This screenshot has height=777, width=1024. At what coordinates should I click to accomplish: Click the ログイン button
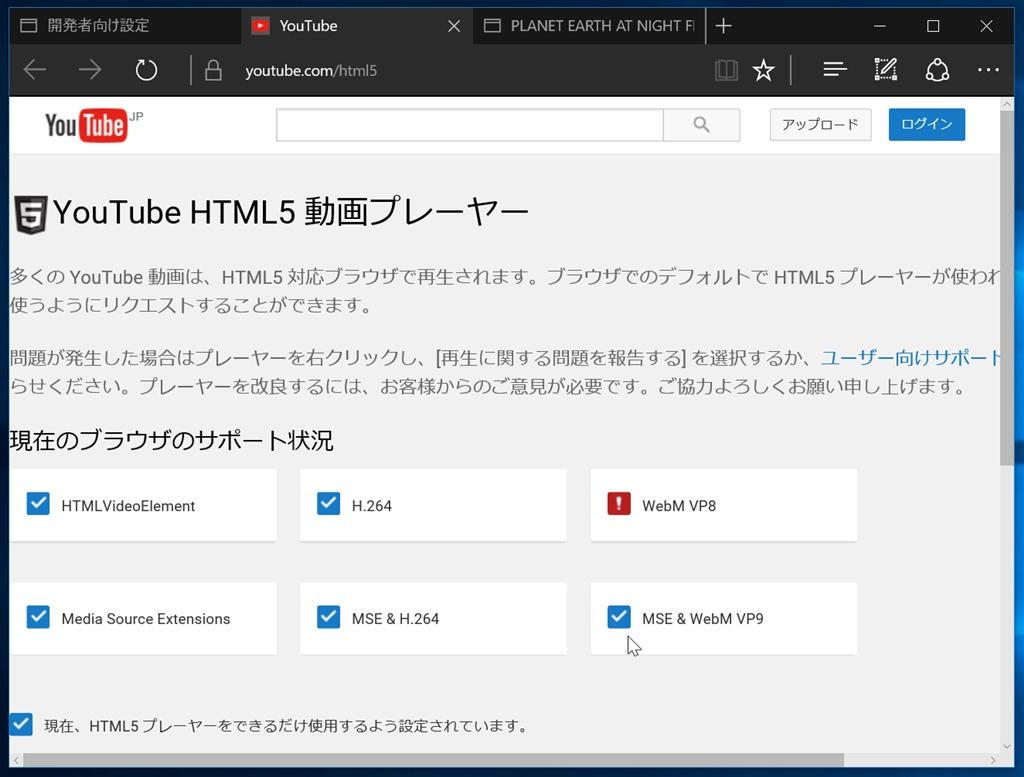pos(927,124)
